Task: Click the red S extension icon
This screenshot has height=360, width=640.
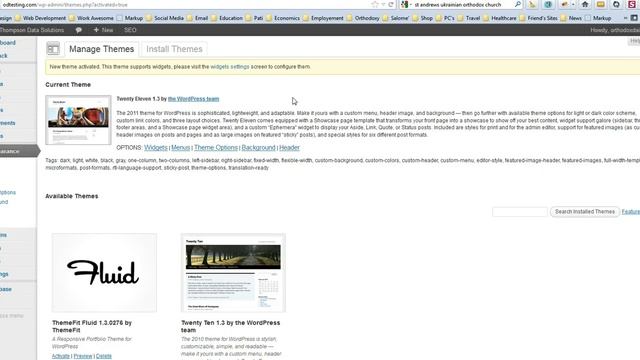Action: (632, 4)
